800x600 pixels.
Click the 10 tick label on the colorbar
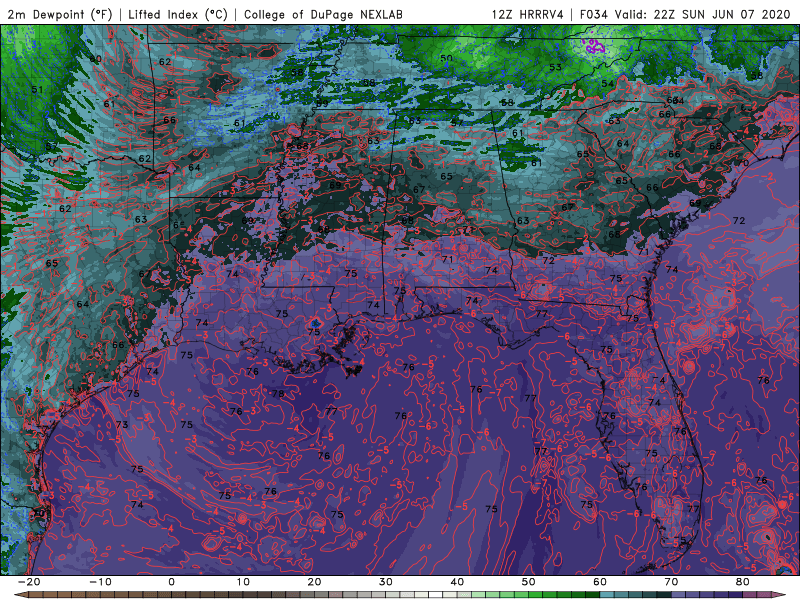[x=243, y=582]
